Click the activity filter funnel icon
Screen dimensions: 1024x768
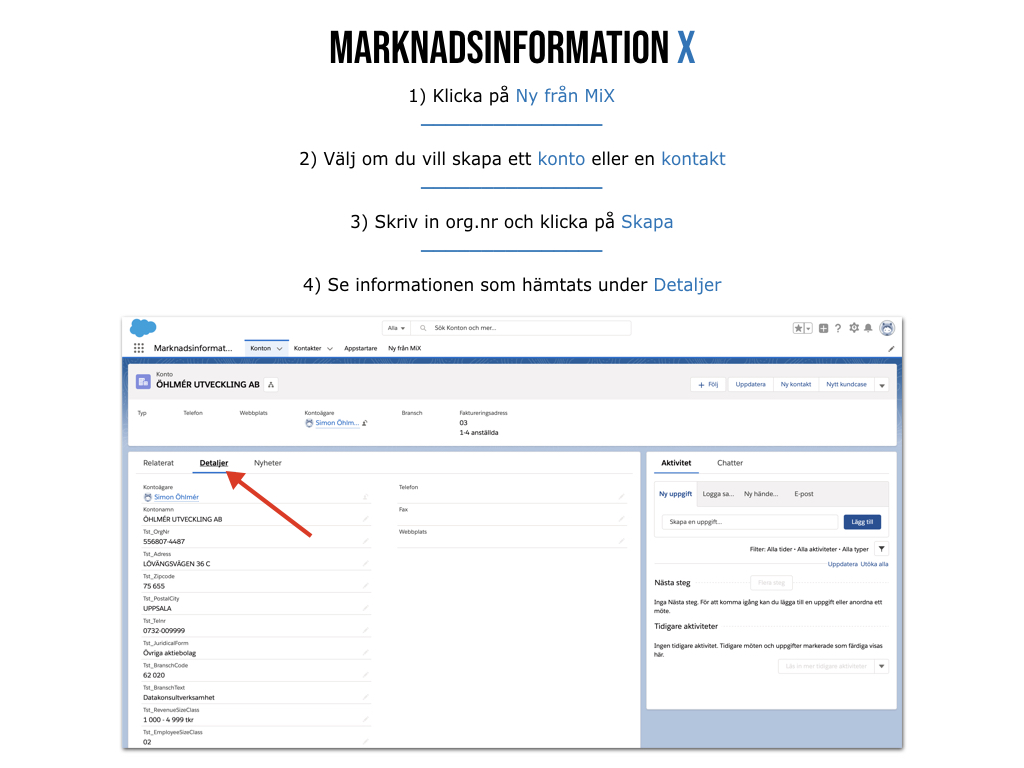pyautogui.click(x=881, y=549)
